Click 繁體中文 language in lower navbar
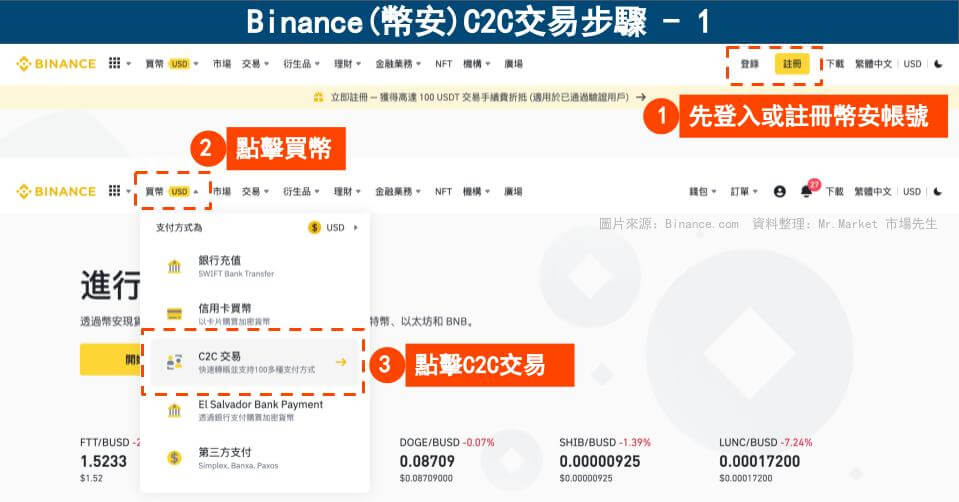959x502 pixels. 873,191
